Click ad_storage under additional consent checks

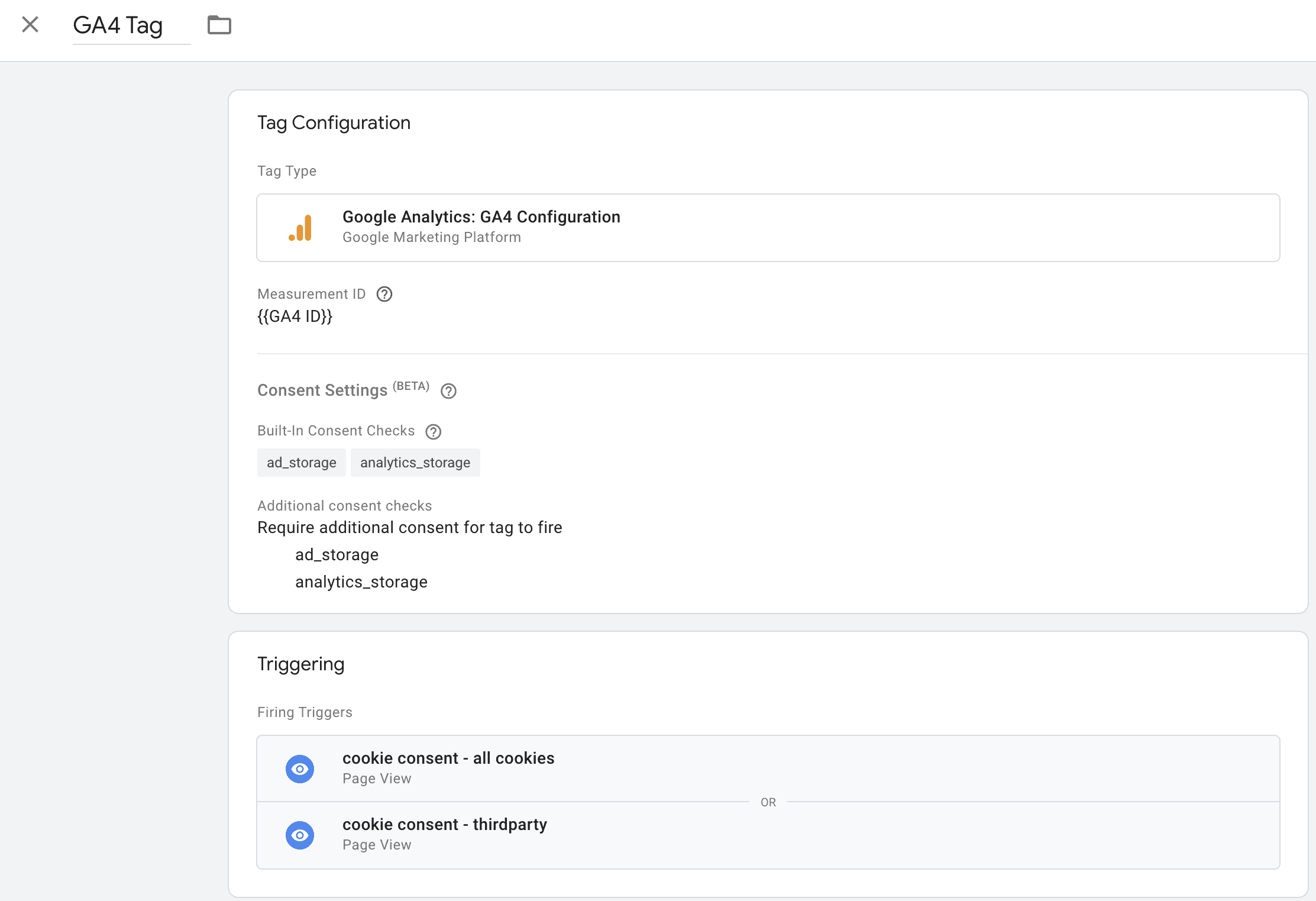[337, 555]
